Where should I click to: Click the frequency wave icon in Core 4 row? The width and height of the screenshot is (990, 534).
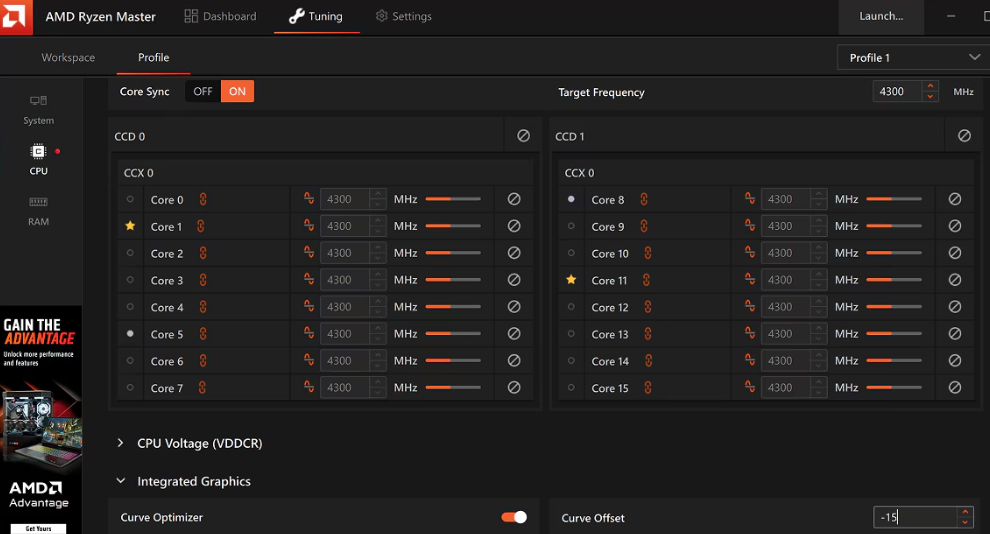[309, 306]
